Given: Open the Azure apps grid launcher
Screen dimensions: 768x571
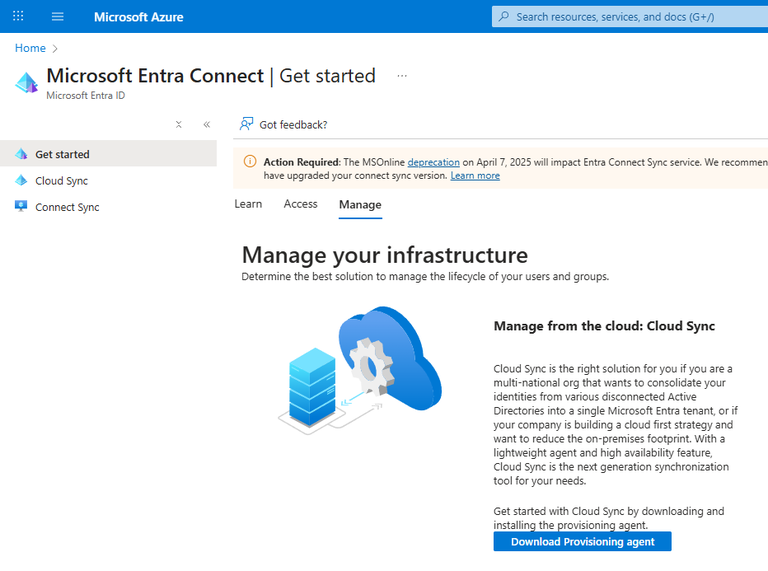Looking at the screenshot, I should pos(18,16).
